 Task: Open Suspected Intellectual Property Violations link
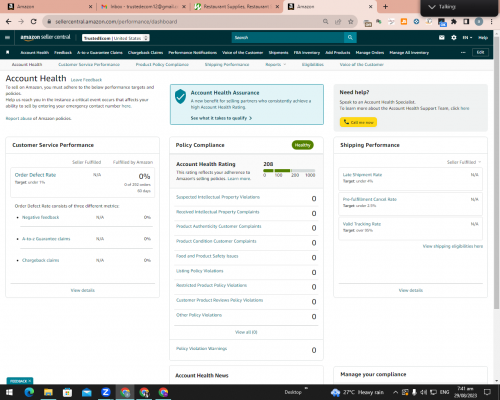pos(218,197)
